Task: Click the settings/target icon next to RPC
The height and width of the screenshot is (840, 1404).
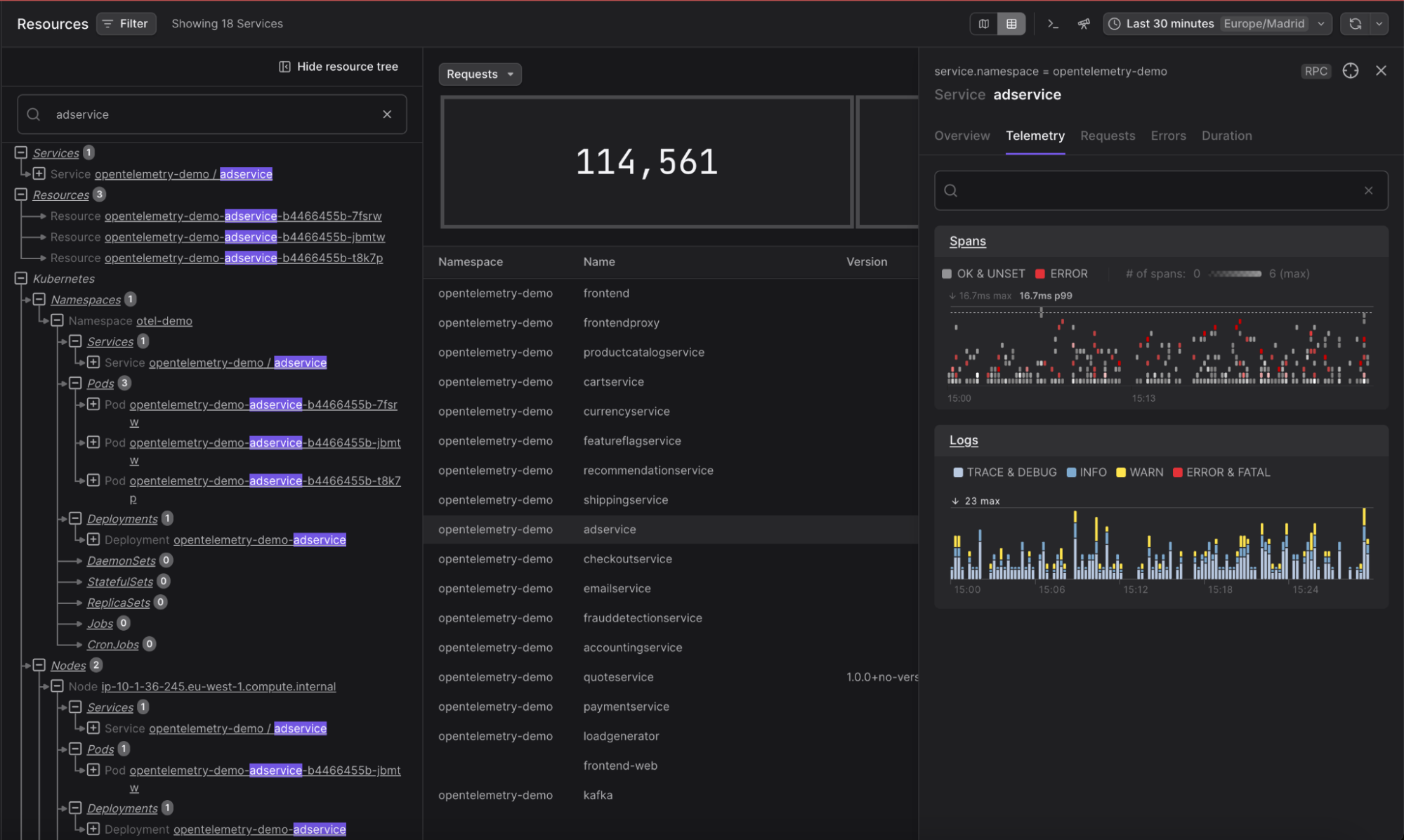Action: (1350, 71)
